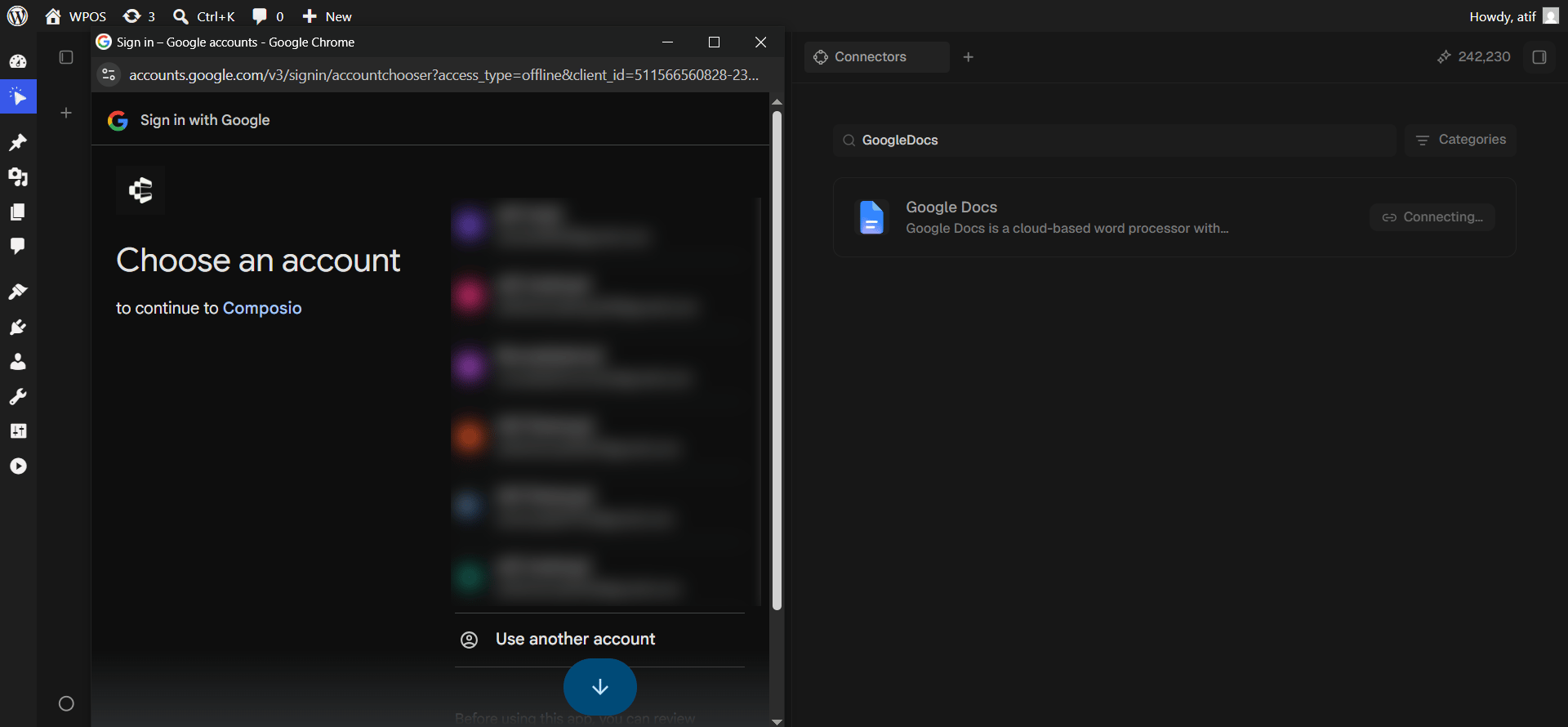
Task: Click the Composio app logo
Action: tap(140, 190)
